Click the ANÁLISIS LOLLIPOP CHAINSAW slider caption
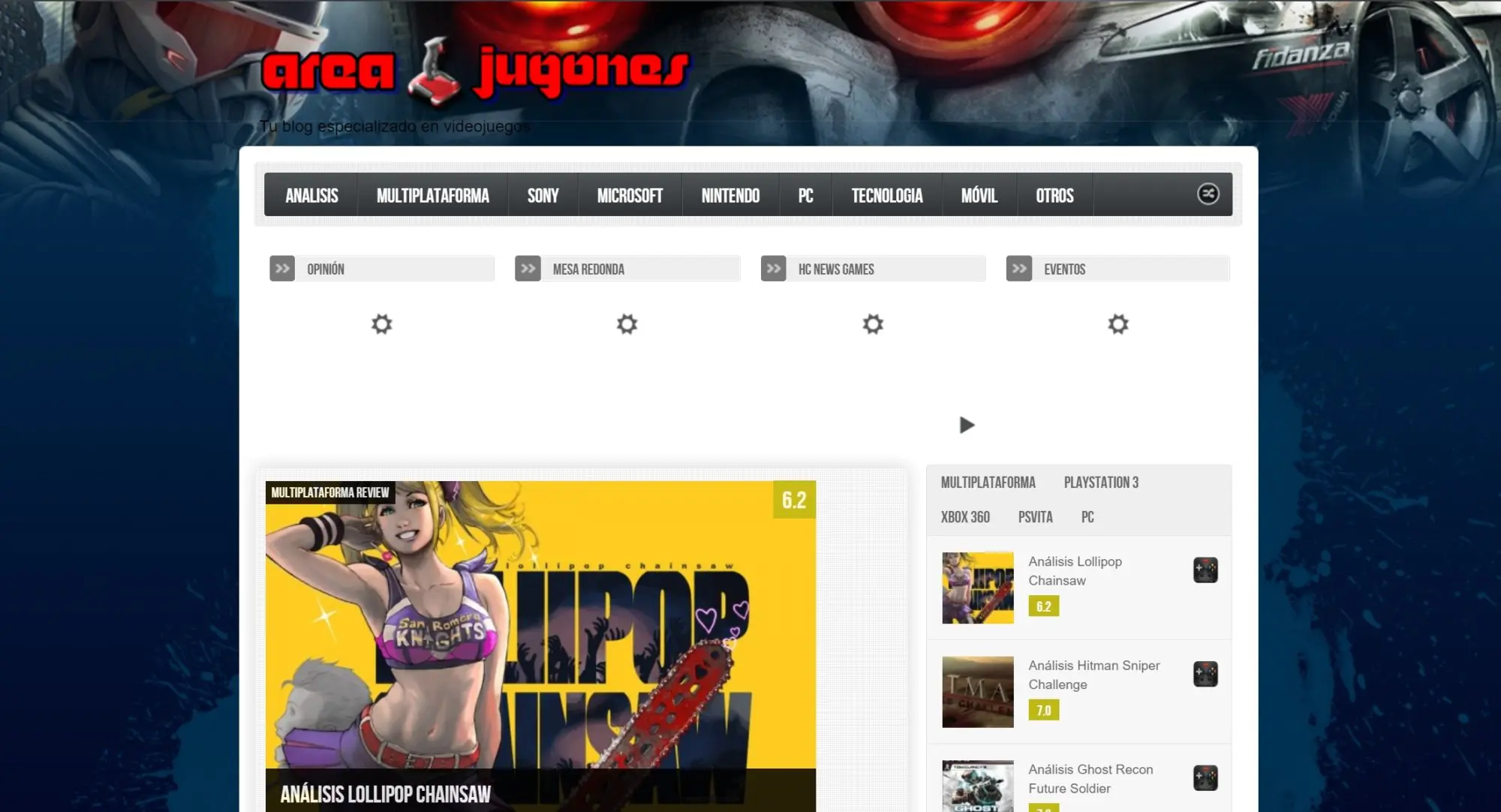The width and height of the screenshot is (1501, 812). point(385,794)
